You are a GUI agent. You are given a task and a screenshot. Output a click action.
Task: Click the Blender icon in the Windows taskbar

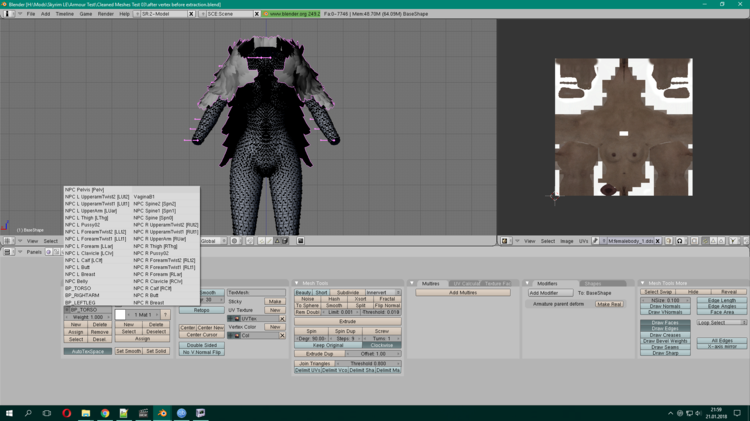tap(162, 413)
